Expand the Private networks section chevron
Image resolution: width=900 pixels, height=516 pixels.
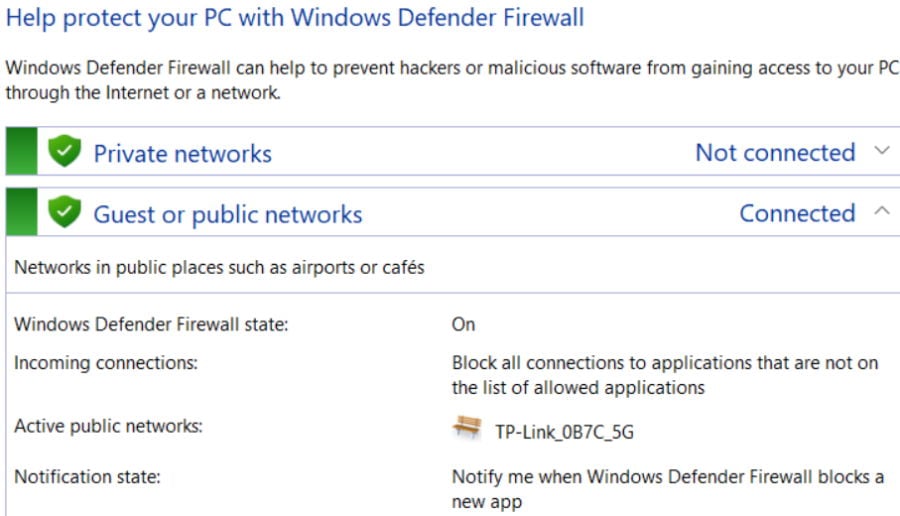[882, 151]
